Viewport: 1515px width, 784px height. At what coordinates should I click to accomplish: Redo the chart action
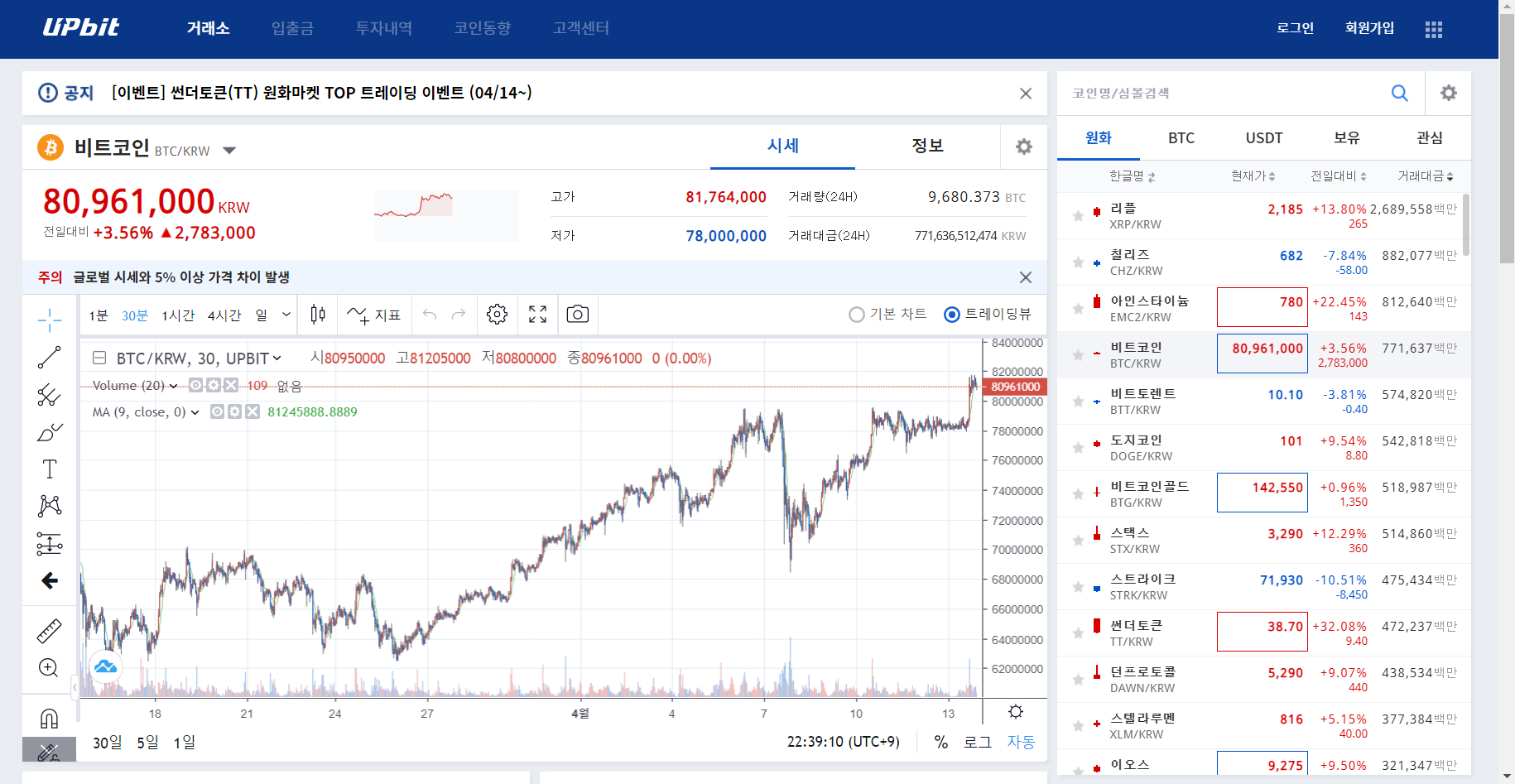pyautogui.click(x=459, y=315)
